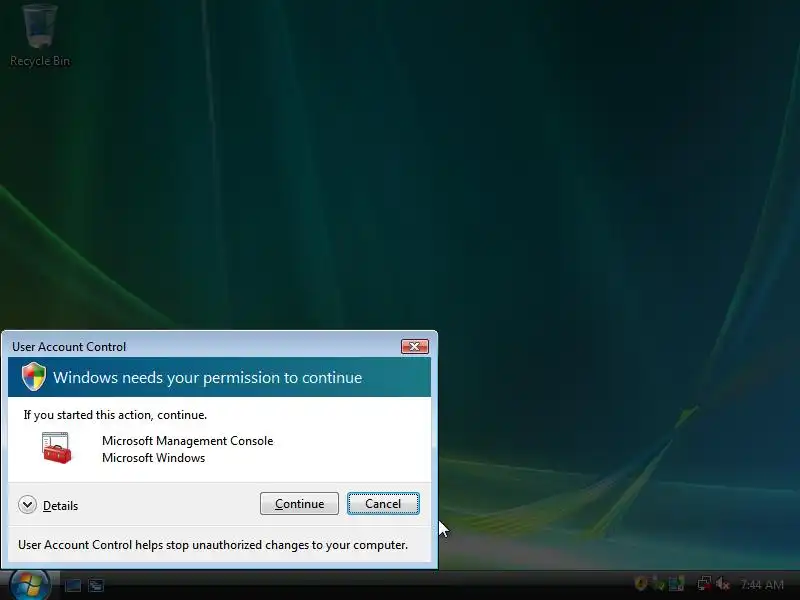Click the red toolbox Management Console icon
The width and height of the screenshot is (800, 600).
tap(57, 448)
